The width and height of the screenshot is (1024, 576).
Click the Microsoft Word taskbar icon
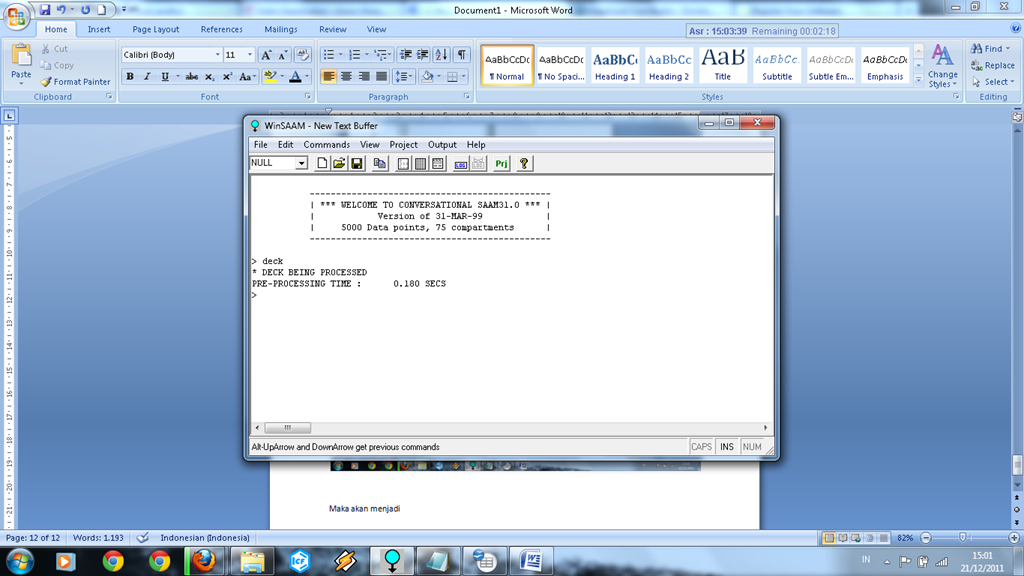tap(530, 561)
